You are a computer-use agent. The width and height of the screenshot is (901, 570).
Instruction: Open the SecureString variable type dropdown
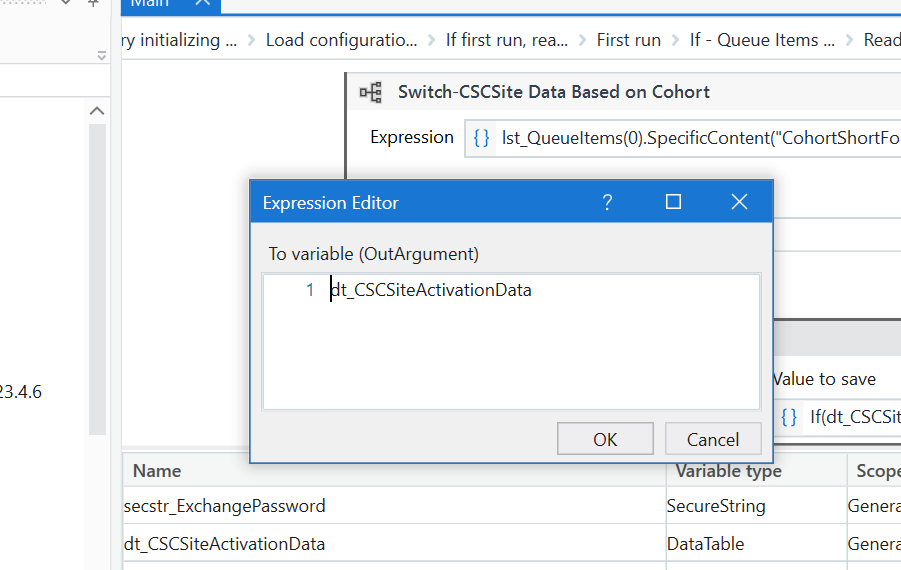coord(755,506)
